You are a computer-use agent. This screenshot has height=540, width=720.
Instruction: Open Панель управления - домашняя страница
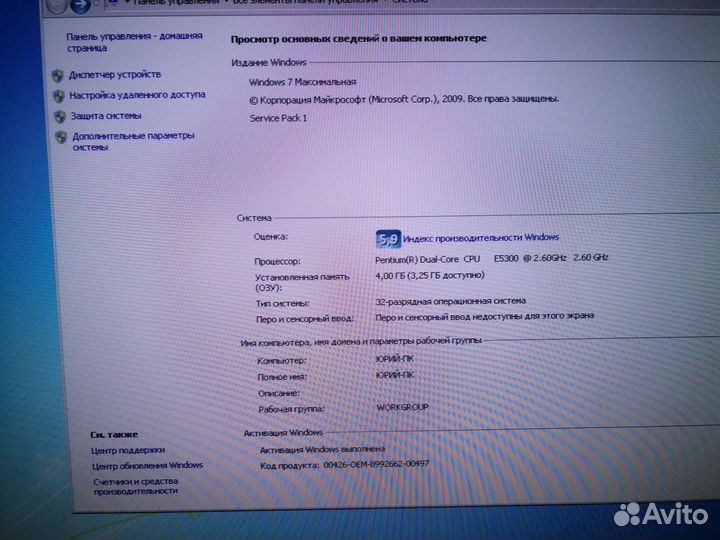134,41
